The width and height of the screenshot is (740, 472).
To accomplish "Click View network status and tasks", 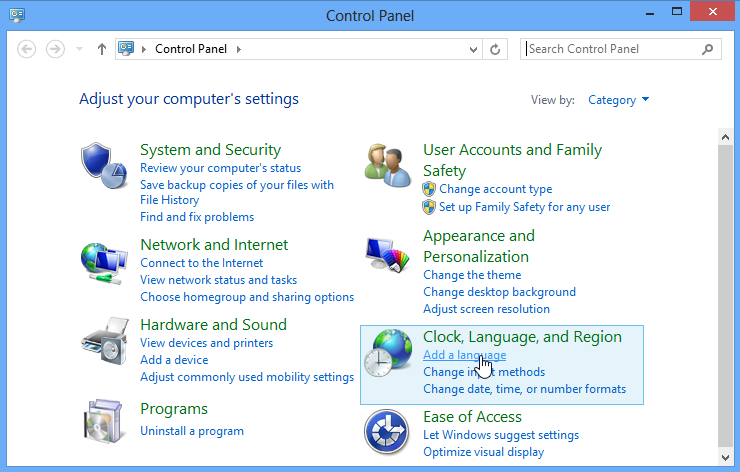I will click(219, 280).
